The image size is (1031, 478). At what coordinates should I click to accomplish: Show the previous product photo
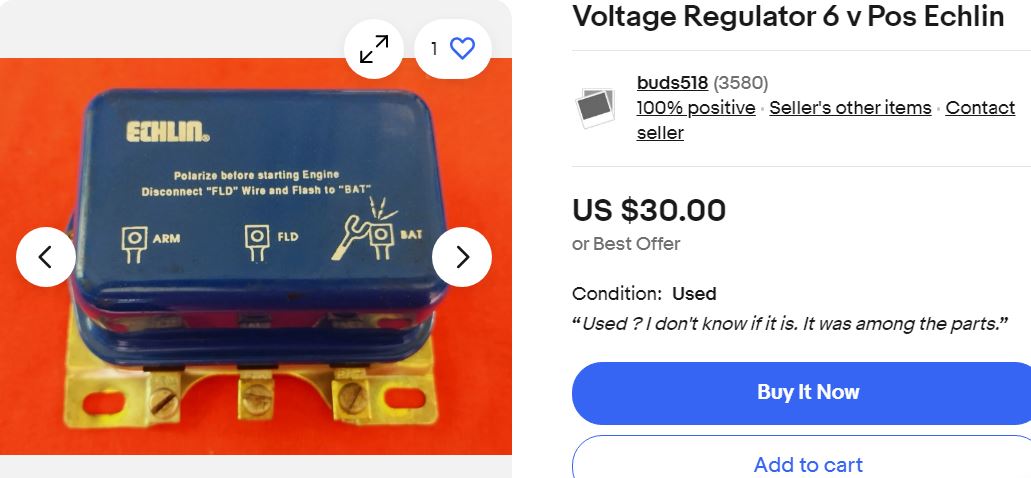coord(45,256)
